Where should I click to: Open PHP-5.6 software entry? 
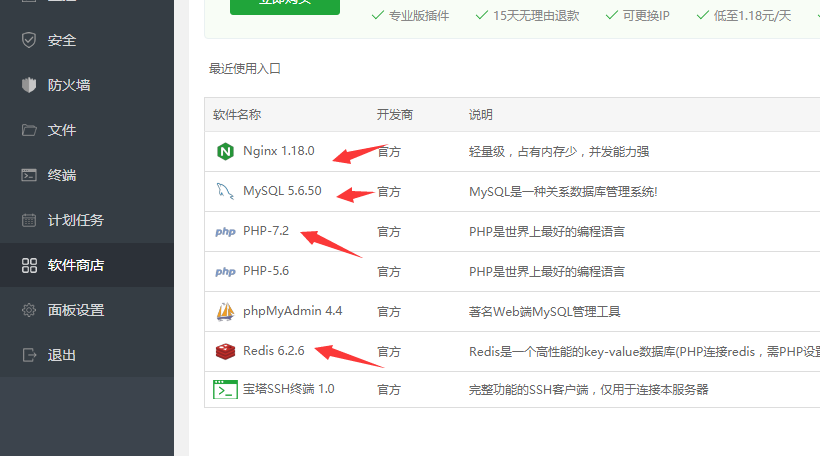tap(266, 271)
